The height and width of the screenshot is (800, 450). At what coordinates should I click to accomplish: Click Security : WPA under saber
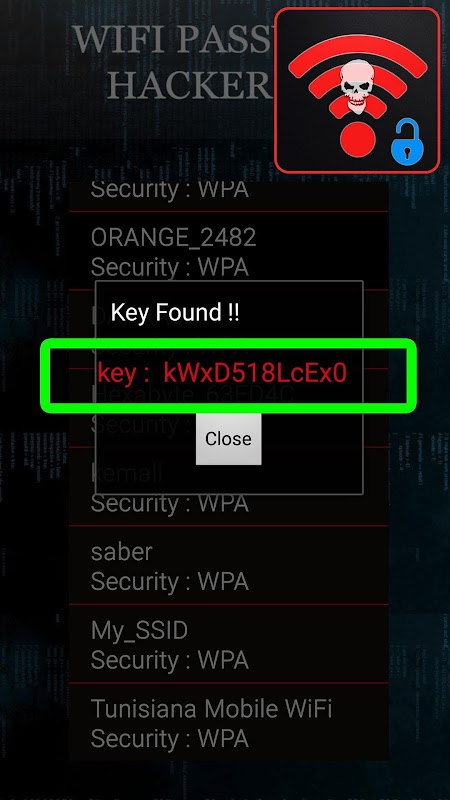point(169,581)
